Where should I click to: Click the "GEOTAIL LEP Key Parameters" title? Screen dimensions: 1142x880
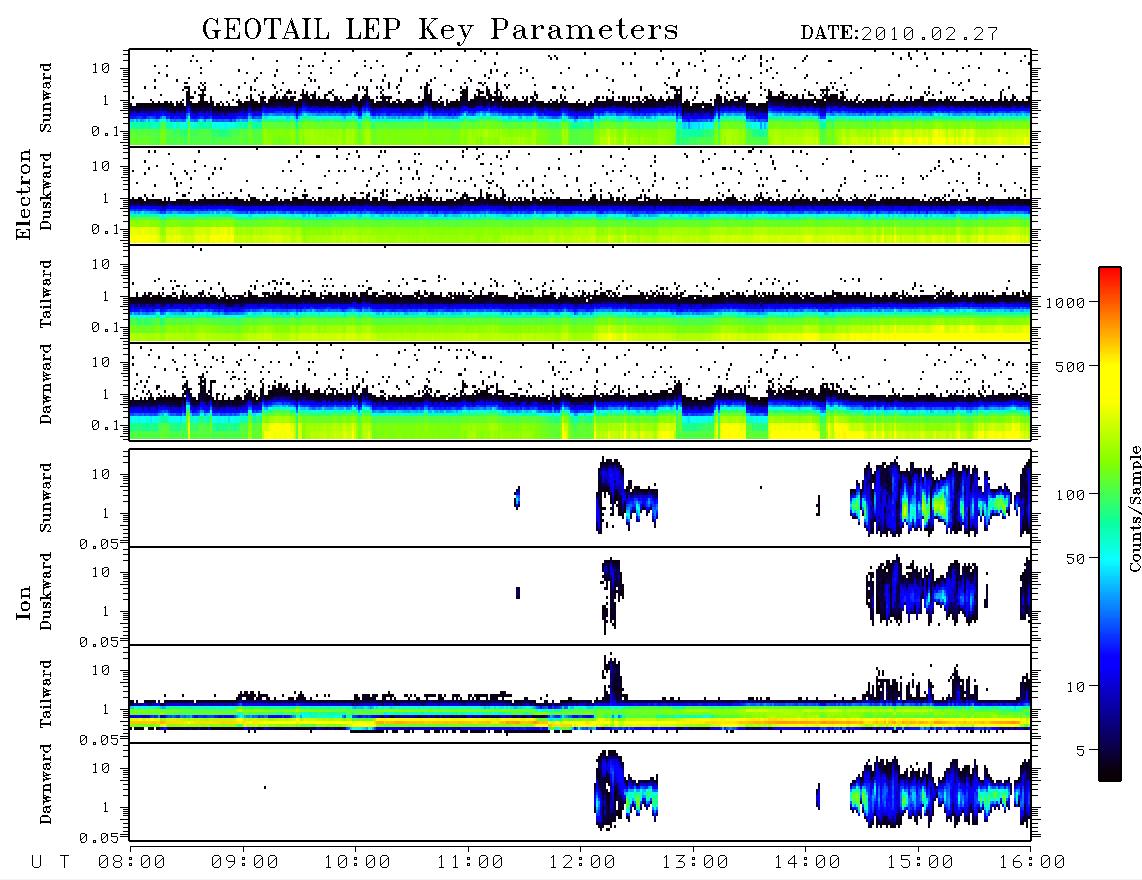(x=440, y=30)
